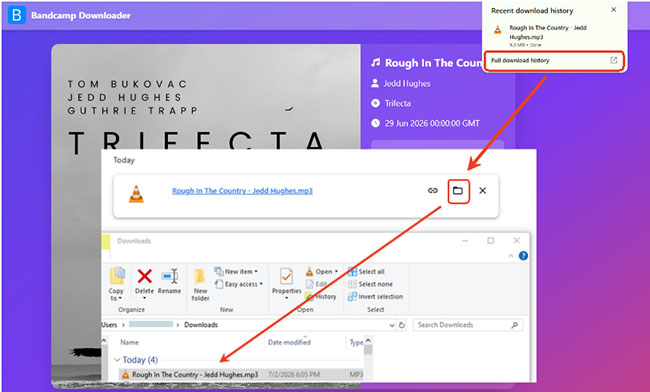This screenshot has width=650, height=392.
Task: Click the red Delete icon in ribbon
Action: pos(144,276)
